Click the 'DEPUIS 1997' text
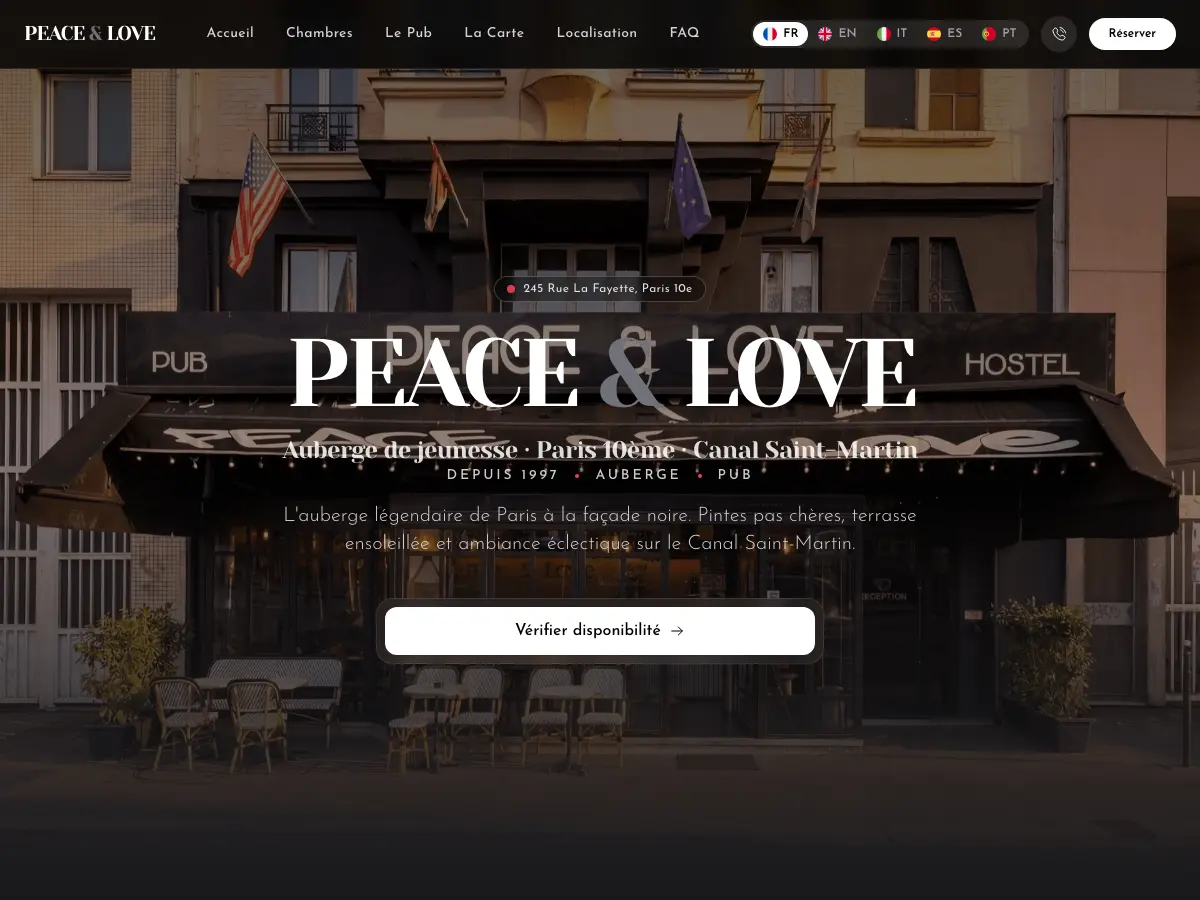1200x900 pixels. 503,474
